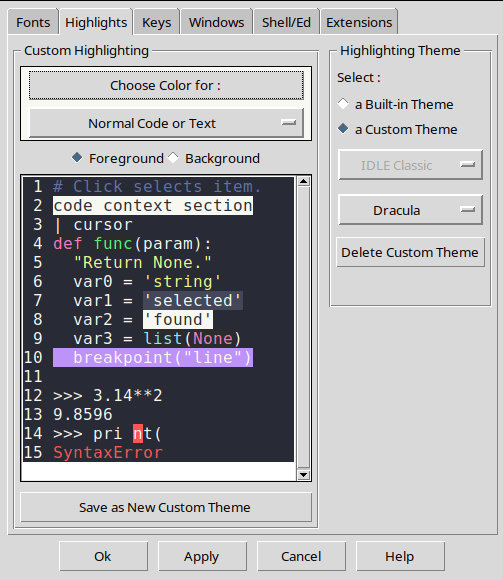503x580 pixels.
Task: Open the Normal Code or Text dropdown
Action: click(166, 123)
